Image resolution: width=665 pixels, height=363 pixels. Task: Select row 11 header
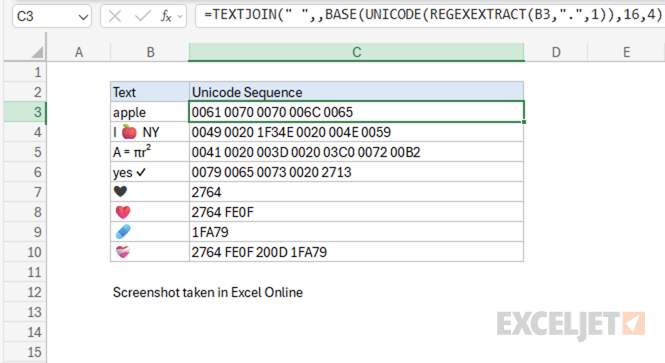coord(25,272)
